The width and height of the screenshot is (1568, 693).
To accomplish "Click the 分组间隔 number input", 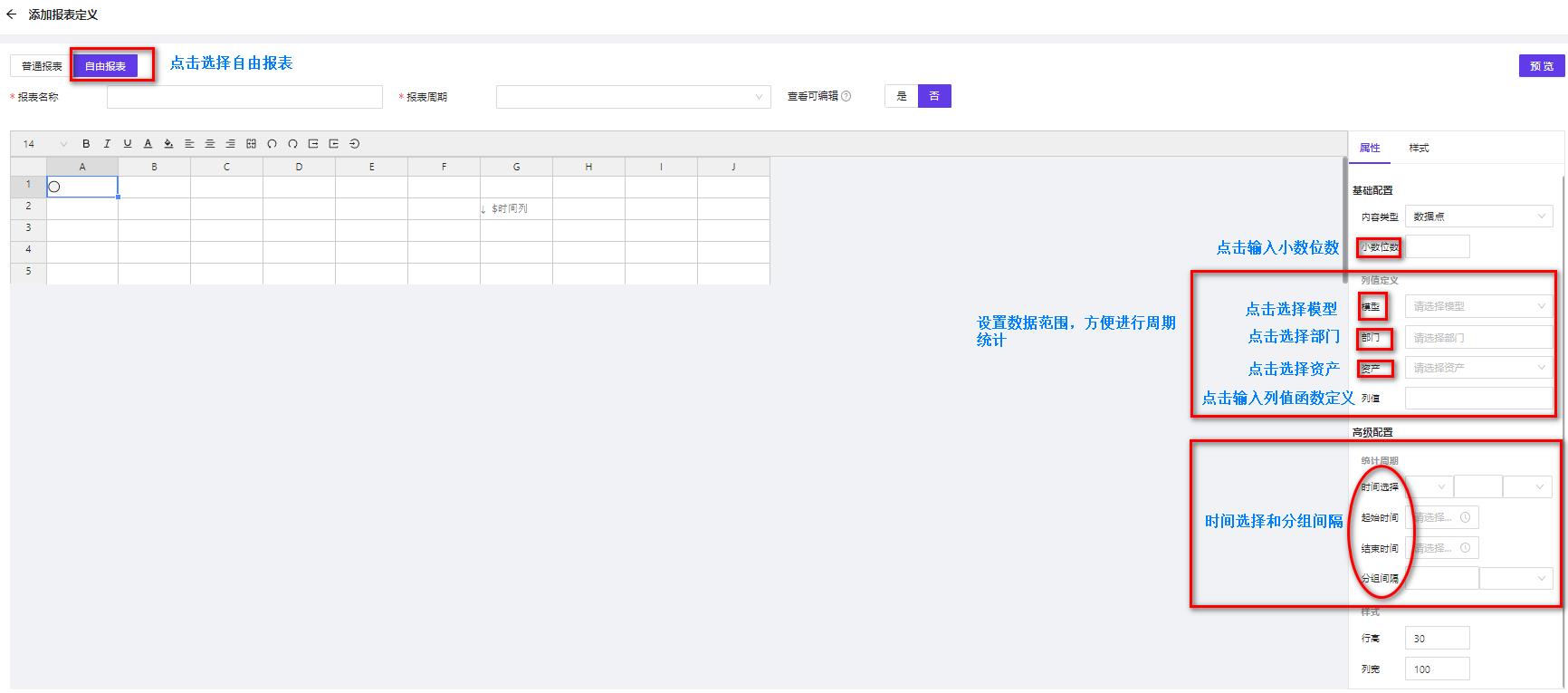I will 1442,578.
